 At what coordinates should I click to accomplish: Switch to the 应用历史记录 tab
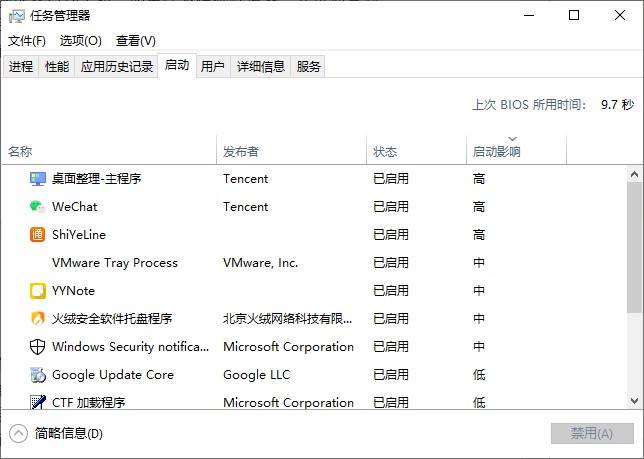pyautogui.click(x=117, y=67)
